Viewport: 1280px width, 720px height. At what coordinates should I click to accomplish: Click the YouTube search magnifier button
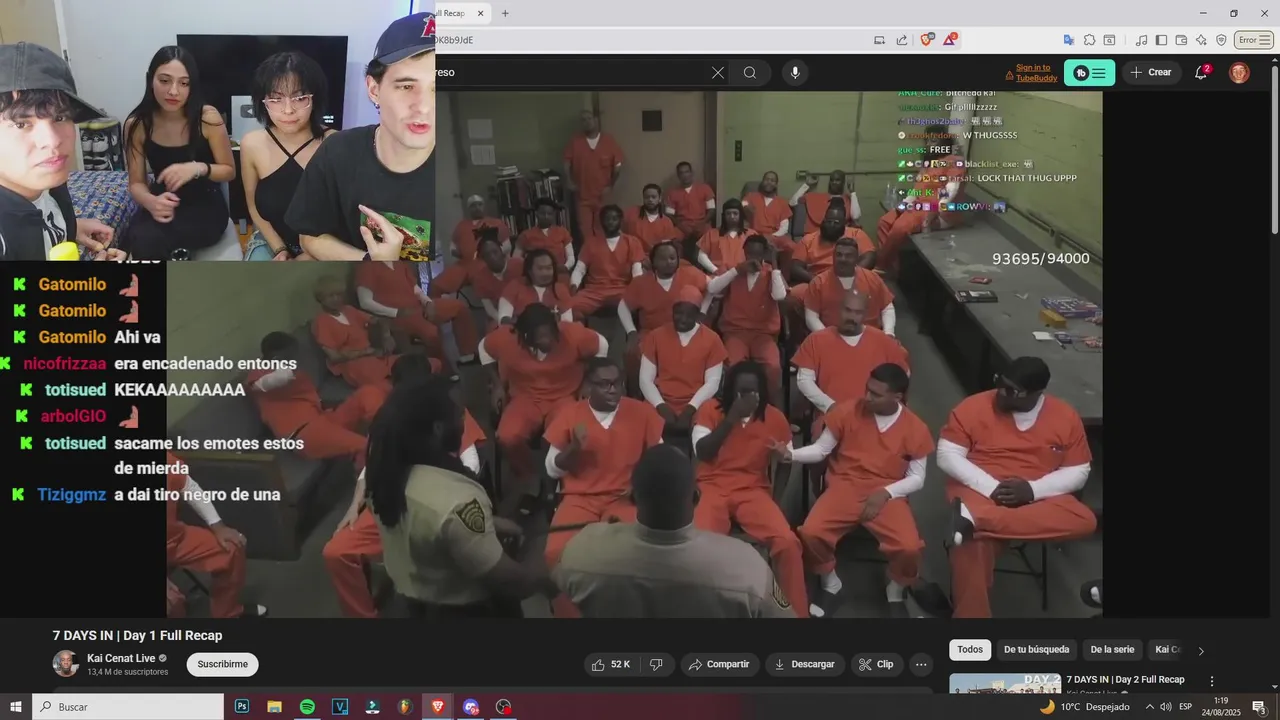click(750, 72)
